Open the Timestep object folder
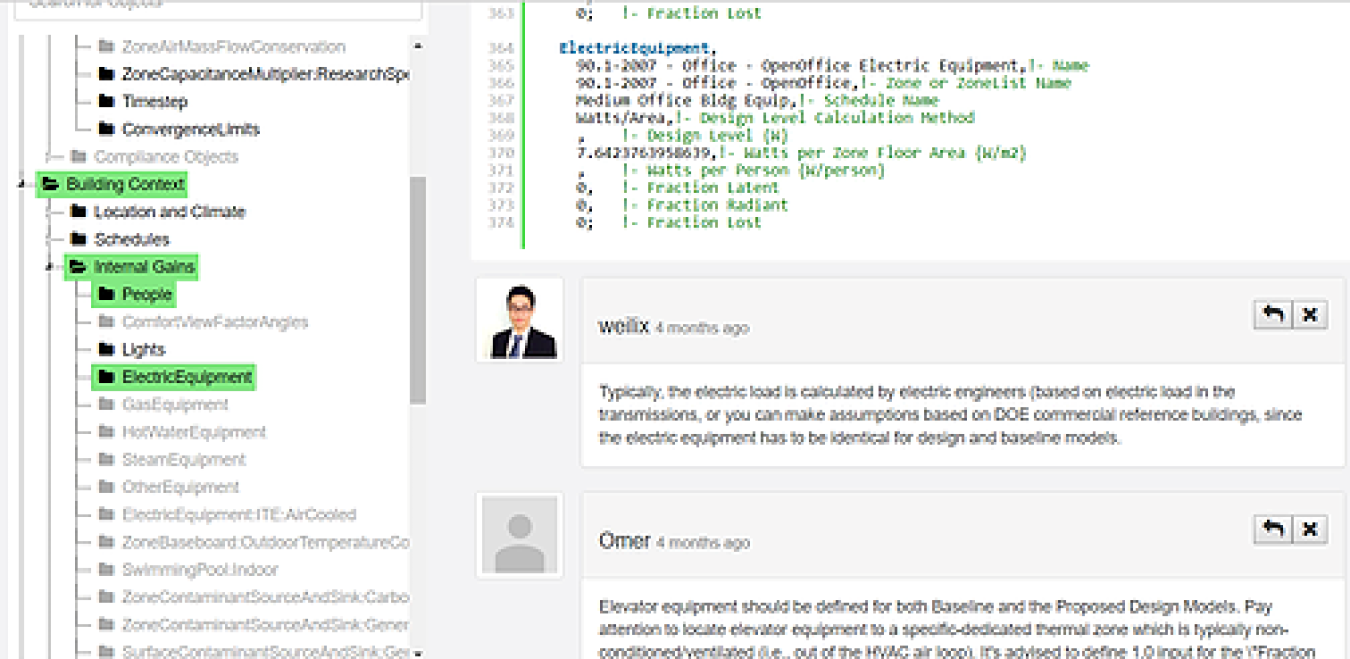Screen dimensions: 1350x659 point(154,102)
